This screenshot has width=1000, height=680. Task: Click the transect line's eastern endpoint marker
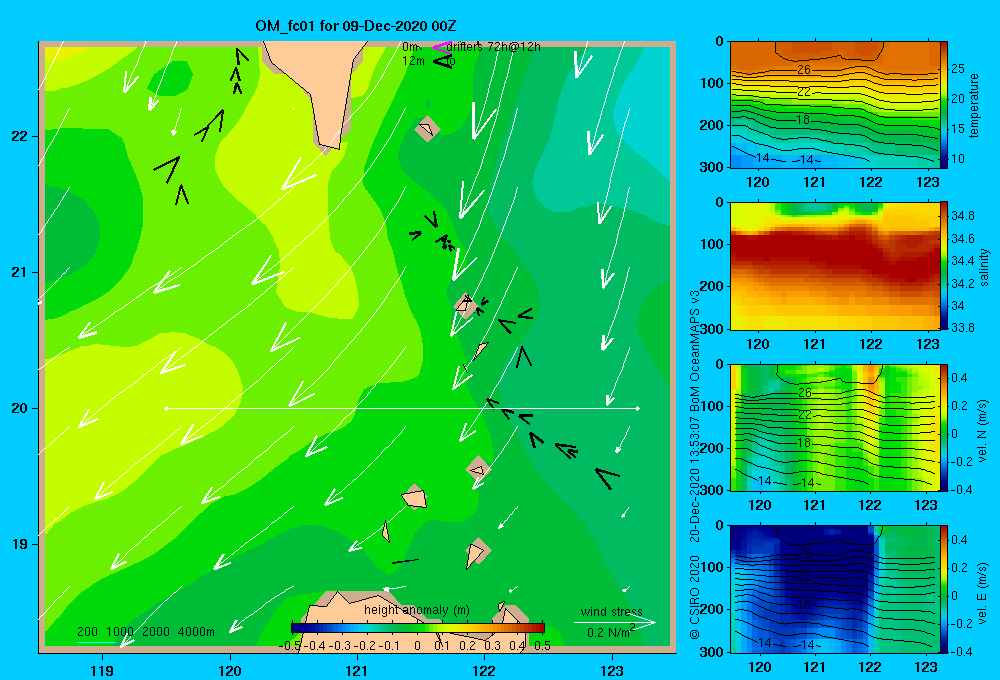638,408
